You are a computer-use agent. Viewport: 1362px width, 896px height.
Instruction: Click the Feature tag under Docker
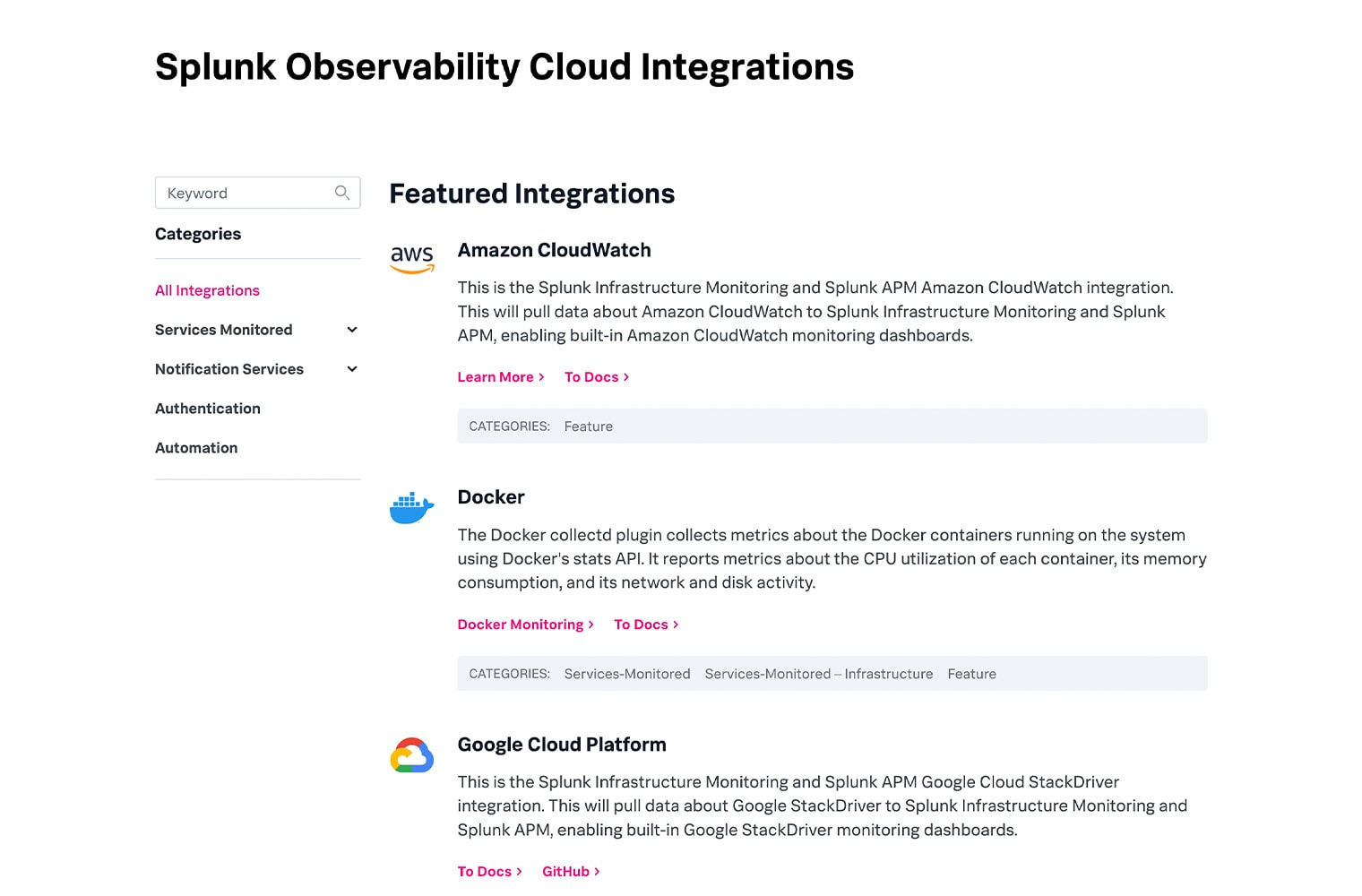pyautogui.click(x=972, y=674)
